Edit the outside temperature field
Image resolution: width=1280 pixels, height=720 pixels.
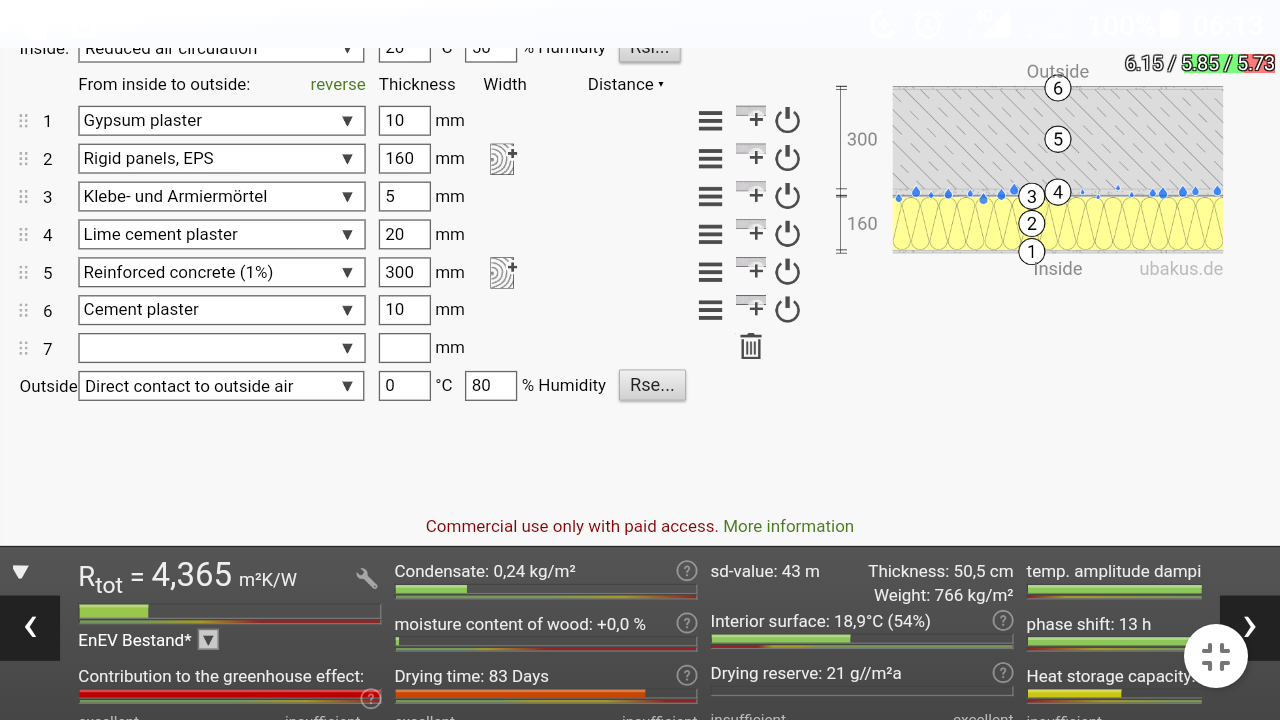click(404, 386)
